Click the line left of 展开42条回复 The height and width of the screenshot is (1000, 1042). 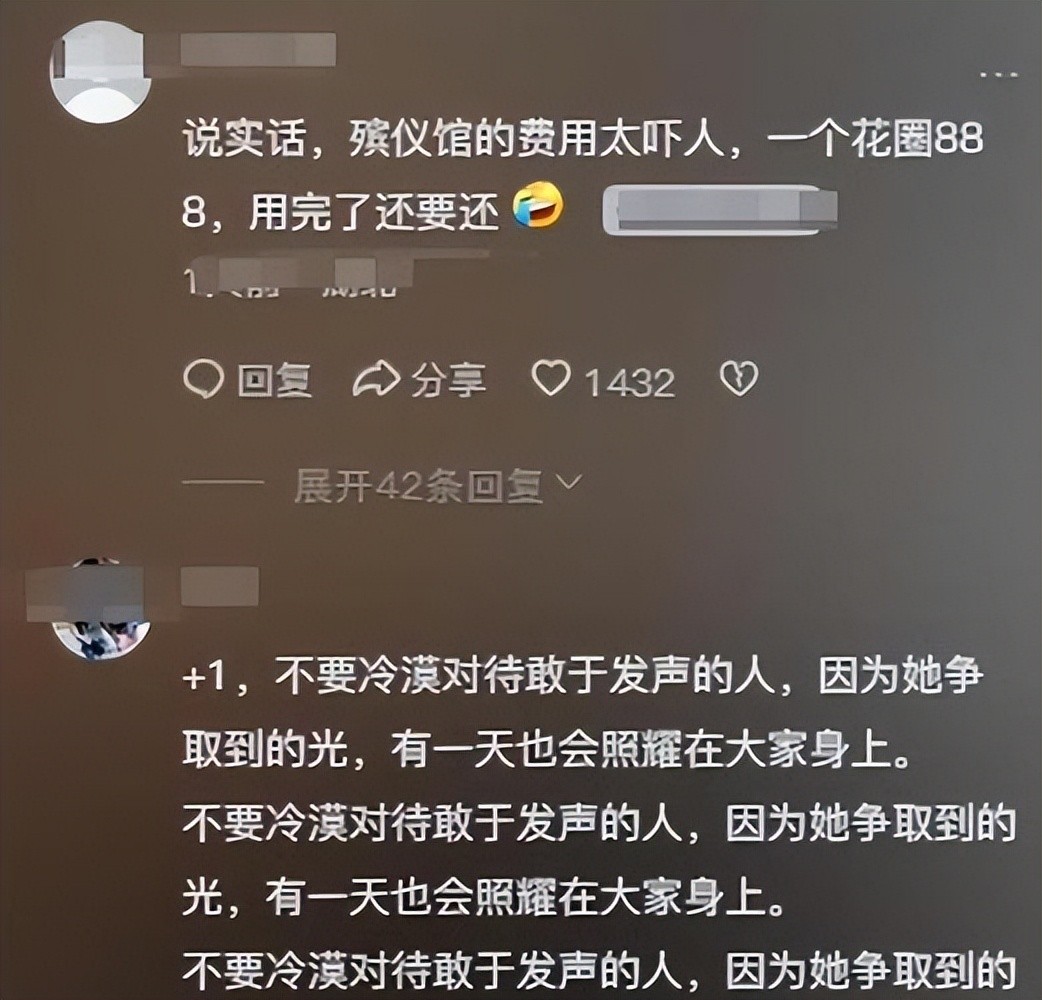tap(223, 482)
